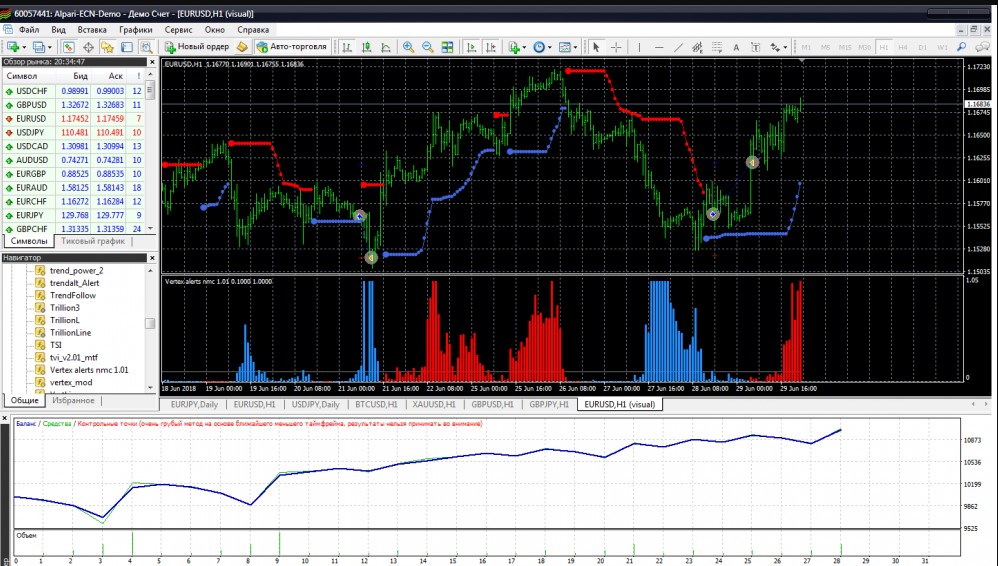Viewport: 998px width, 566px height.
Task: Switch timeframe to H4
Action: click(903, 47)
